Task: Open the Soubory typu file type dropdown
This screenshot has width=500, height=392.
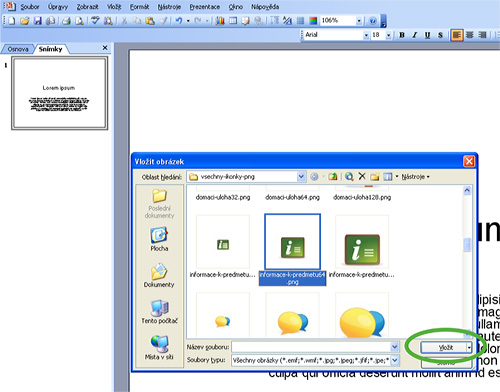Action: (395, 360)
